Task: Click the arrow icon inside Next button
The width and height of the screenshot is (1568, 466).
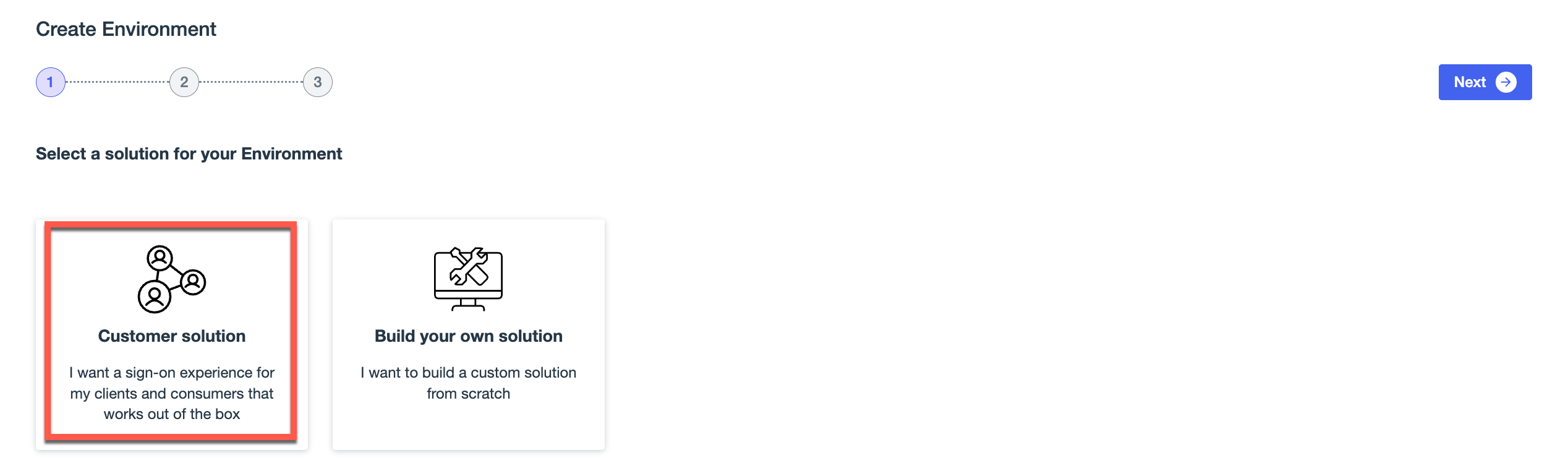Action: (x=1506, y=82)
